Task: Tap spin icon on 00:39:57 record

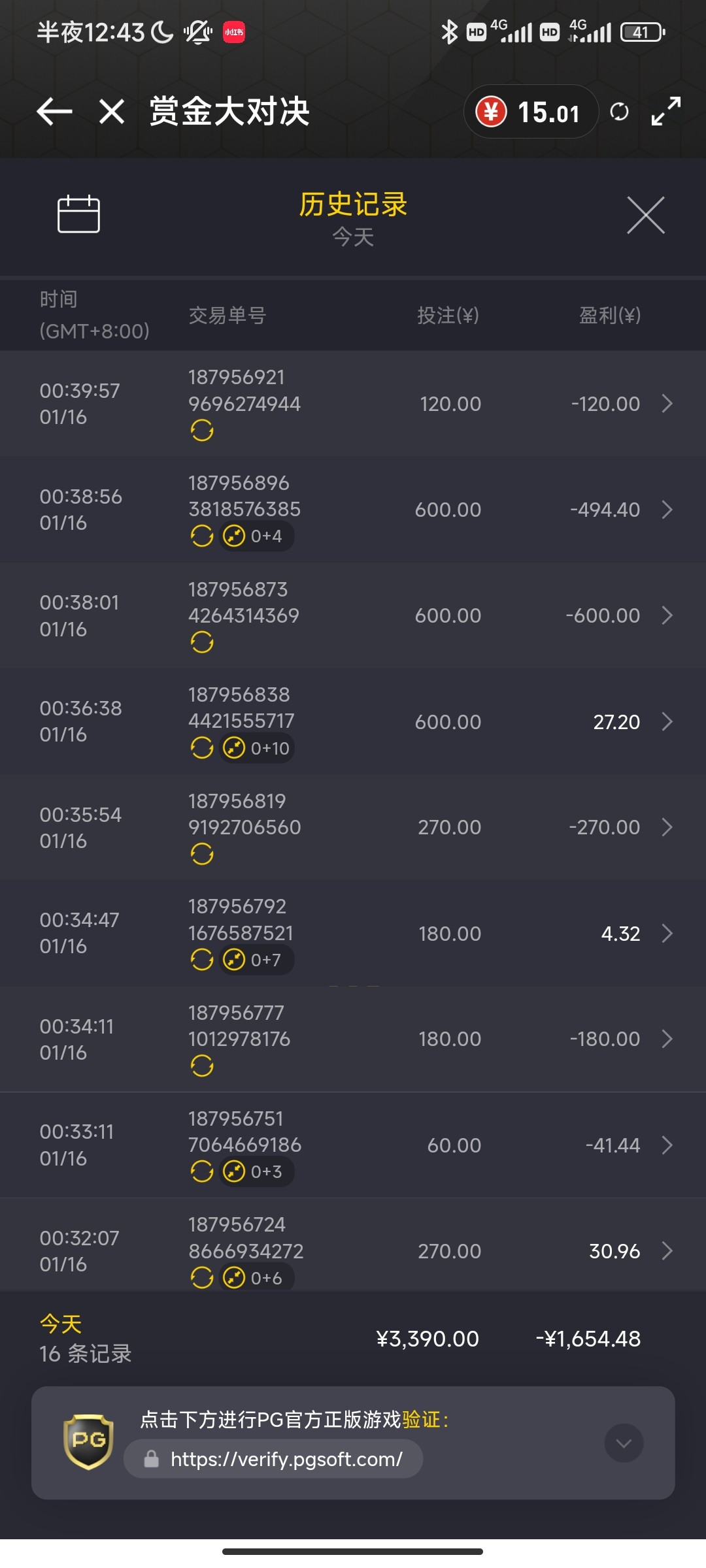Action: (x=202, y=431)
